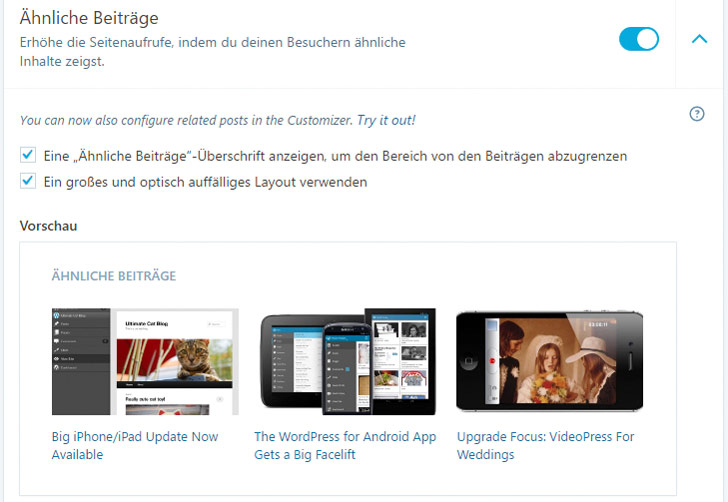Select the 'Vorschau' heading text
728x502 pixels.
[48, 226]
